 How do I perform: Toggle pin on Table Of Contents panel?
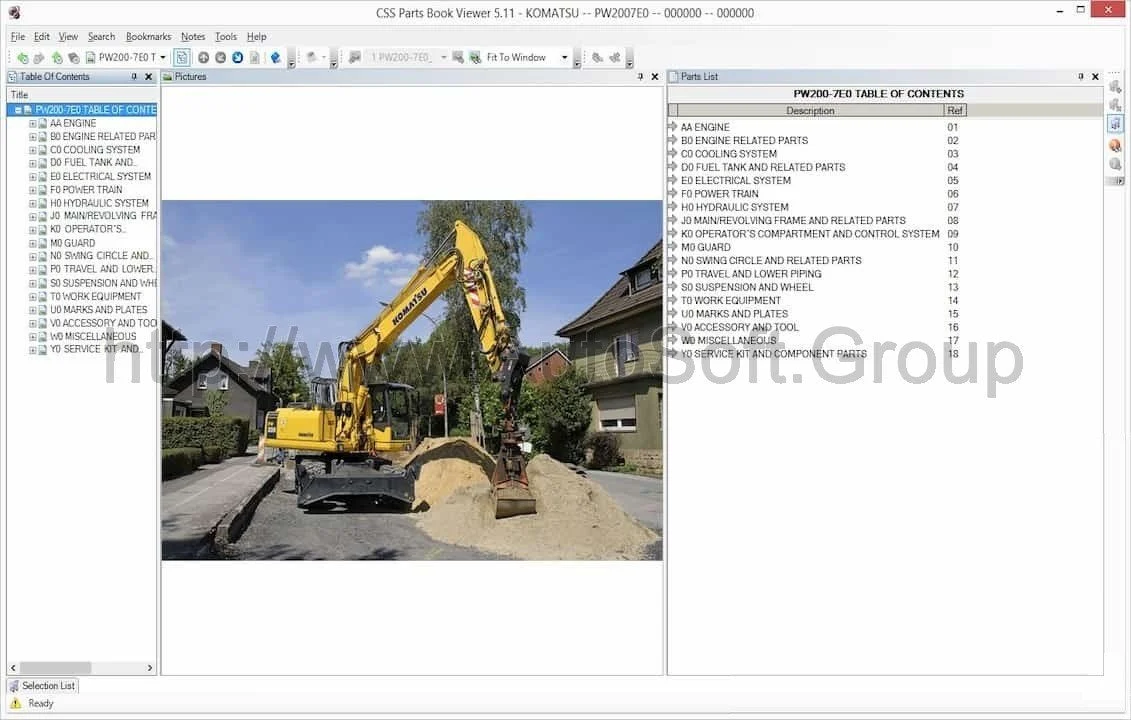pyautogui.click(x=134, y=77)
